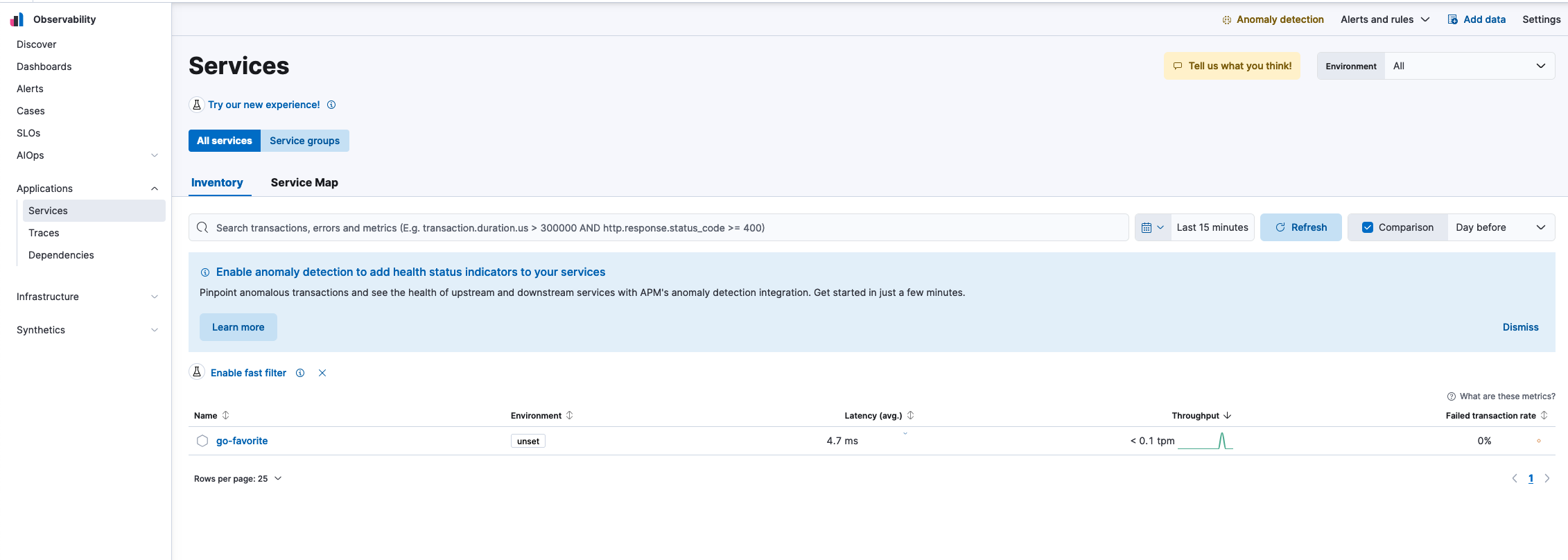1568x560 pixels.
Task: Open the Day before comparison dropdown
Action: (x=1500, y=227)
